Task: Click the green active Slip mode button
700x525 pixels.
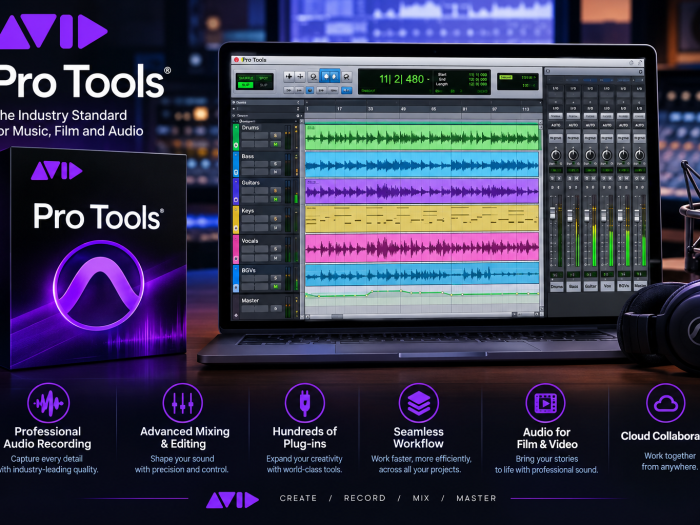Action: tap(246, 85)
